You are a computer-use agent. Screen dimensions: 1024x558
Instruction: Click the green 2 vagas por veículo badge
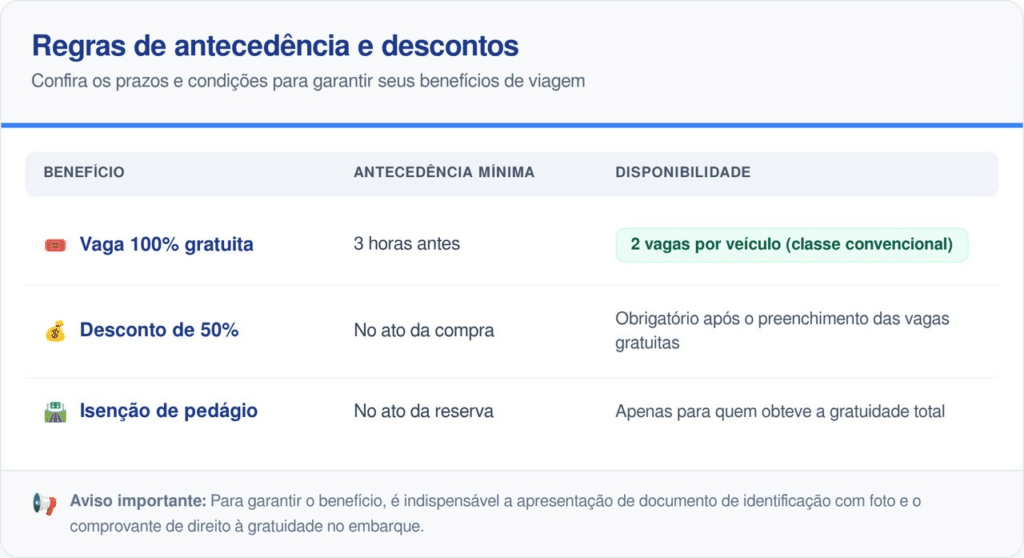(x=791, y=245)
